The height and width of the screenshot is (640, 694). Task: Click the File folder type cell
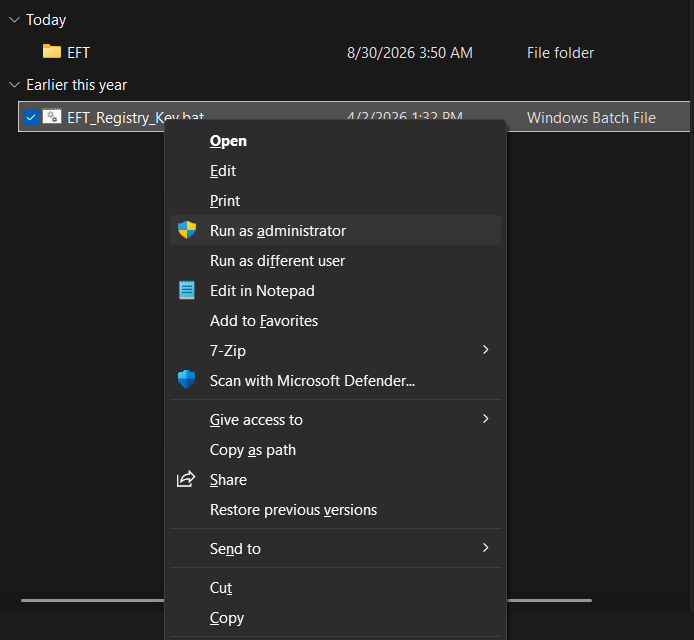click(x=560, y=53)
